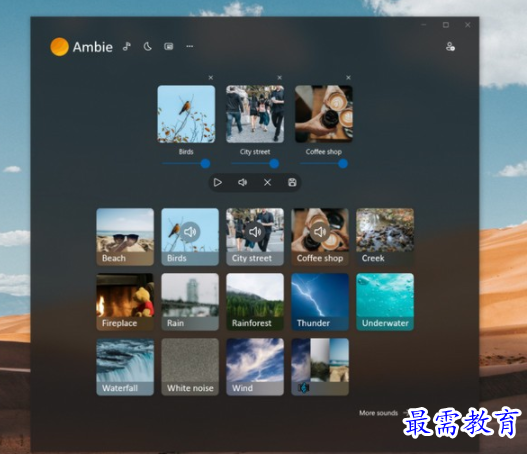This screenshot has width=527, height=454.
Task: Remove City street from the active mix
Action: pos(279,78)
